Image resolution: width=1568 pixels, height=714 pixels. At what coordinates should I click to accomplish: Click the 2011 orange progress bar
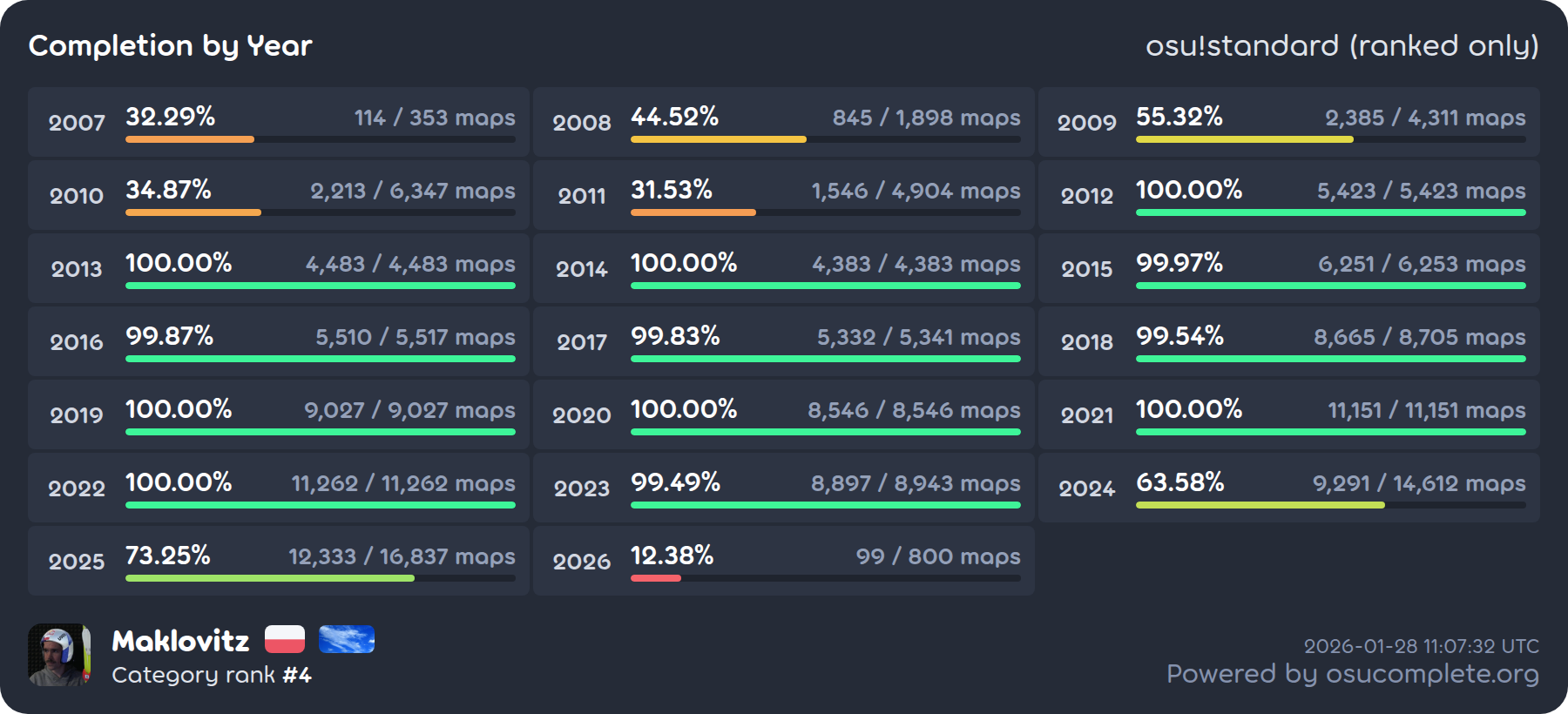tap(693, 212)
